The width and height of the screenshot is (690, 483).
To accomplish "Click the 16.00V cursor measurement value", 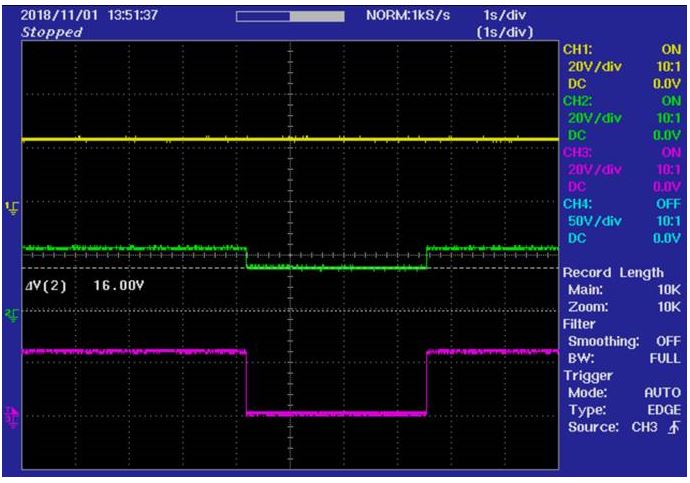I will 118,286.
